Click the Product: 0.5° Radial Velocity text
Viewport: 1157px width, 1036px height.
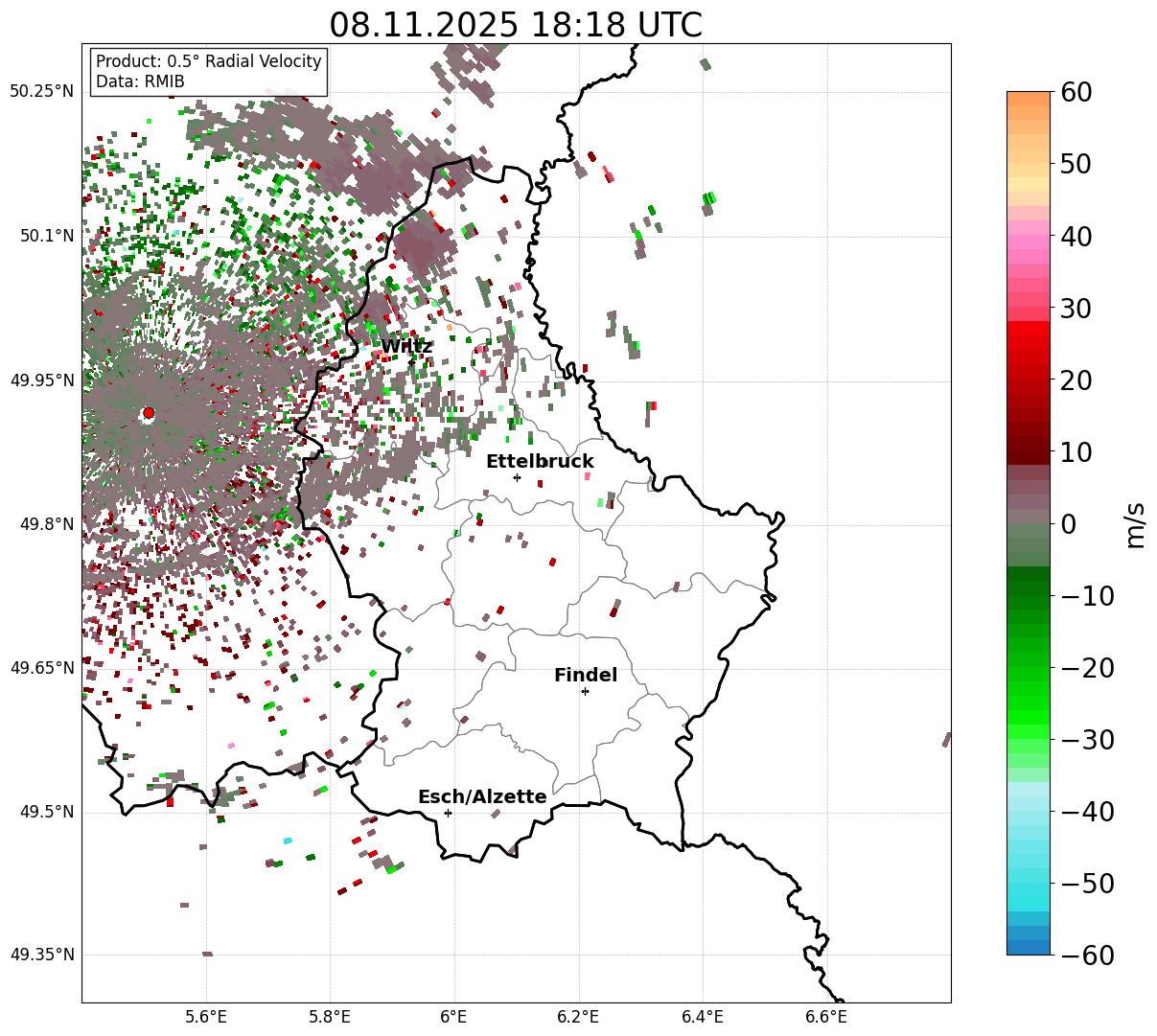[x=209, y=61]
